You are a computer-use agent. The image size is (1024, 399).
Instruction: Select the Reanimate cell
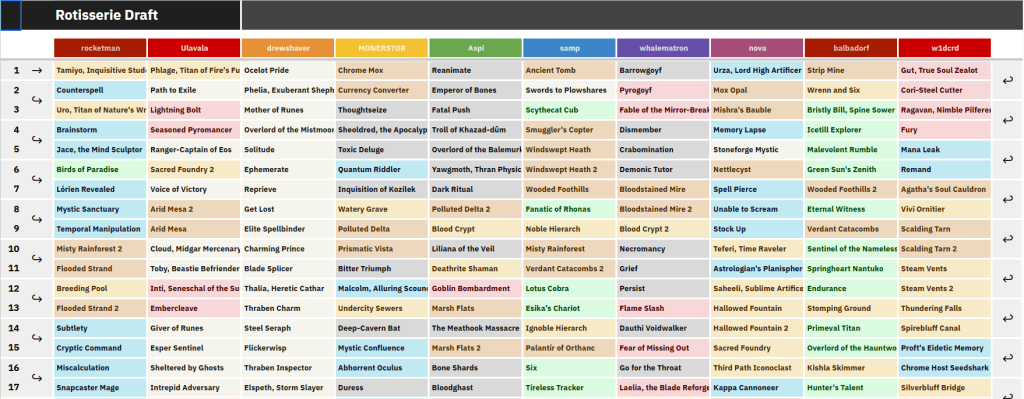pyautogui.click(x=476, y=71)
